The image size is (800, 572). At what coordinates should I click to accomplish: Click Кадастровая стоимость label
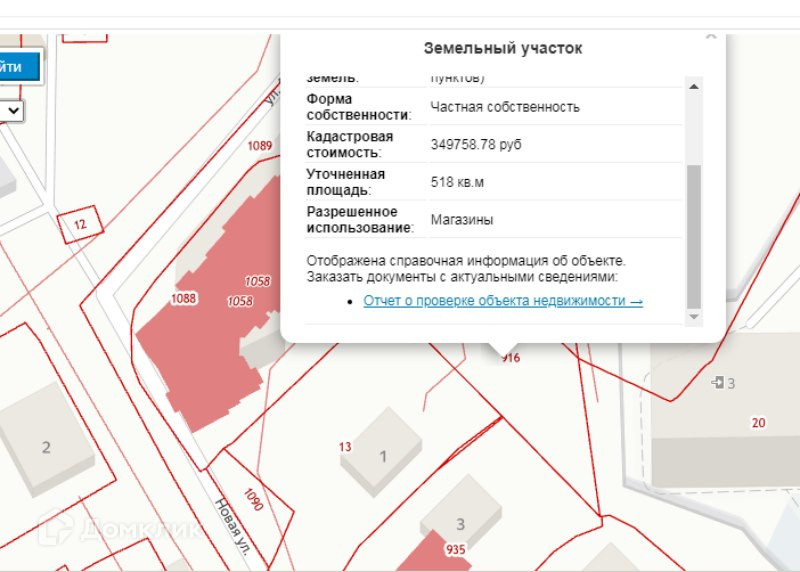[x=350, y=144]
